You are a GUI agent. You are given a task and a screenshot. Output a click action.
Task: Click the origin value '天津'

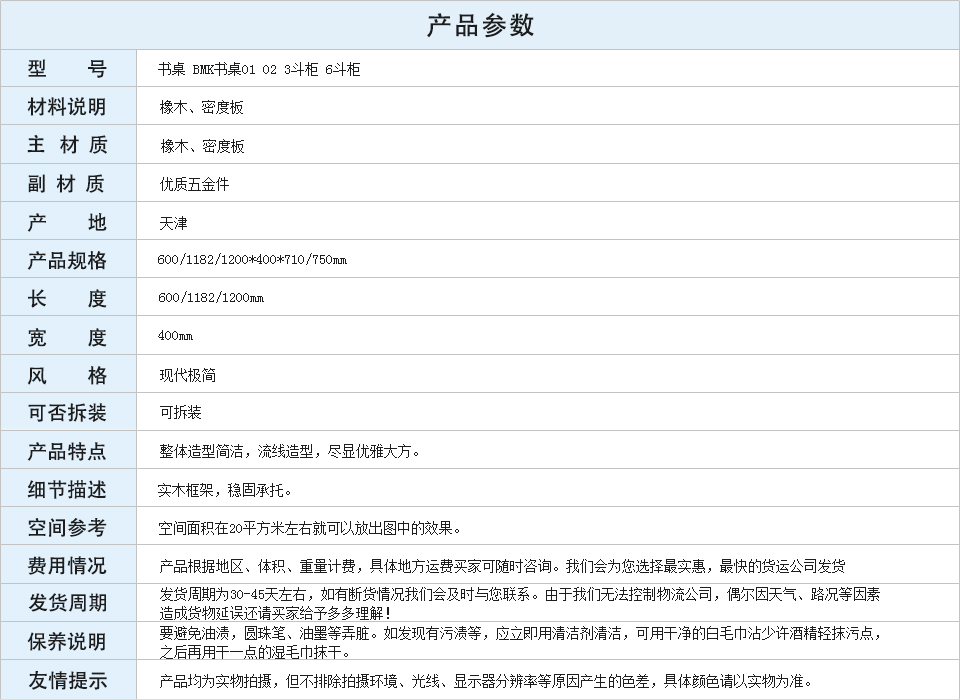[173, 223]
